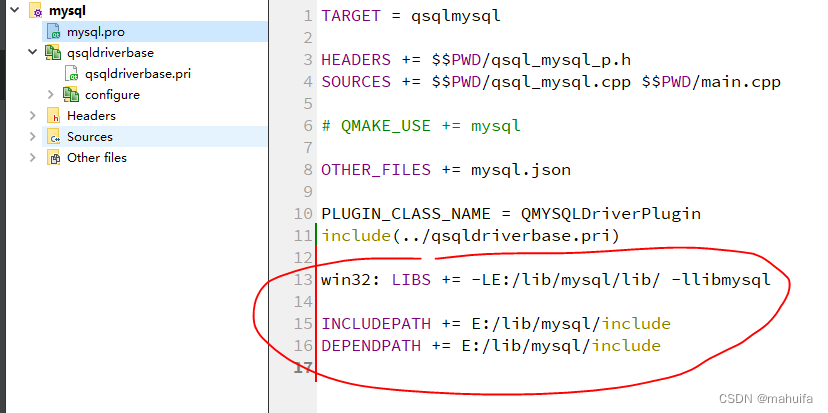Select the qsqldriverbase tree label
This screenshot has width=828, height=413.
110,53
